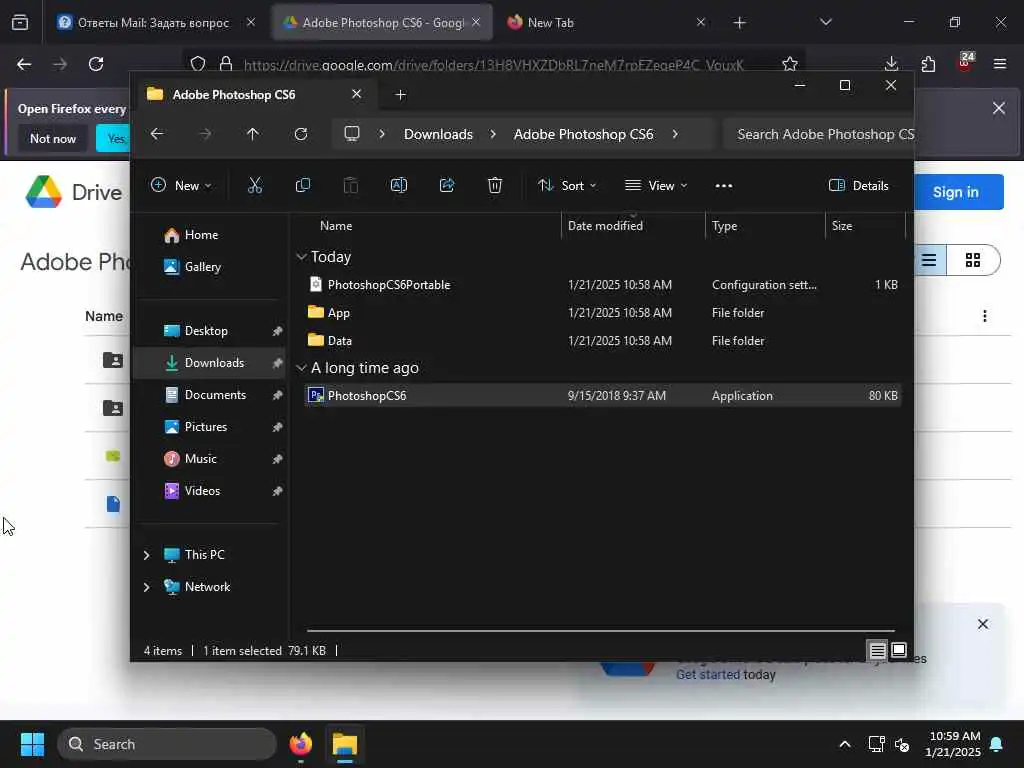Open Videos in the navigation pane
1024x768 pixels.
pos(202,491)
